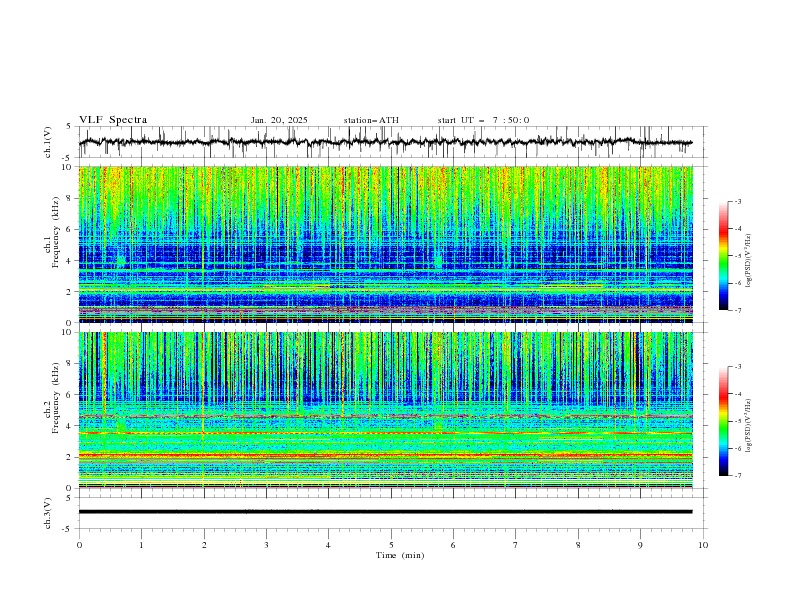This screenshot has height=612, width=792.
Task: Click time axis tick label "1"
Action: pyautogui.click(x=141, y=545)
